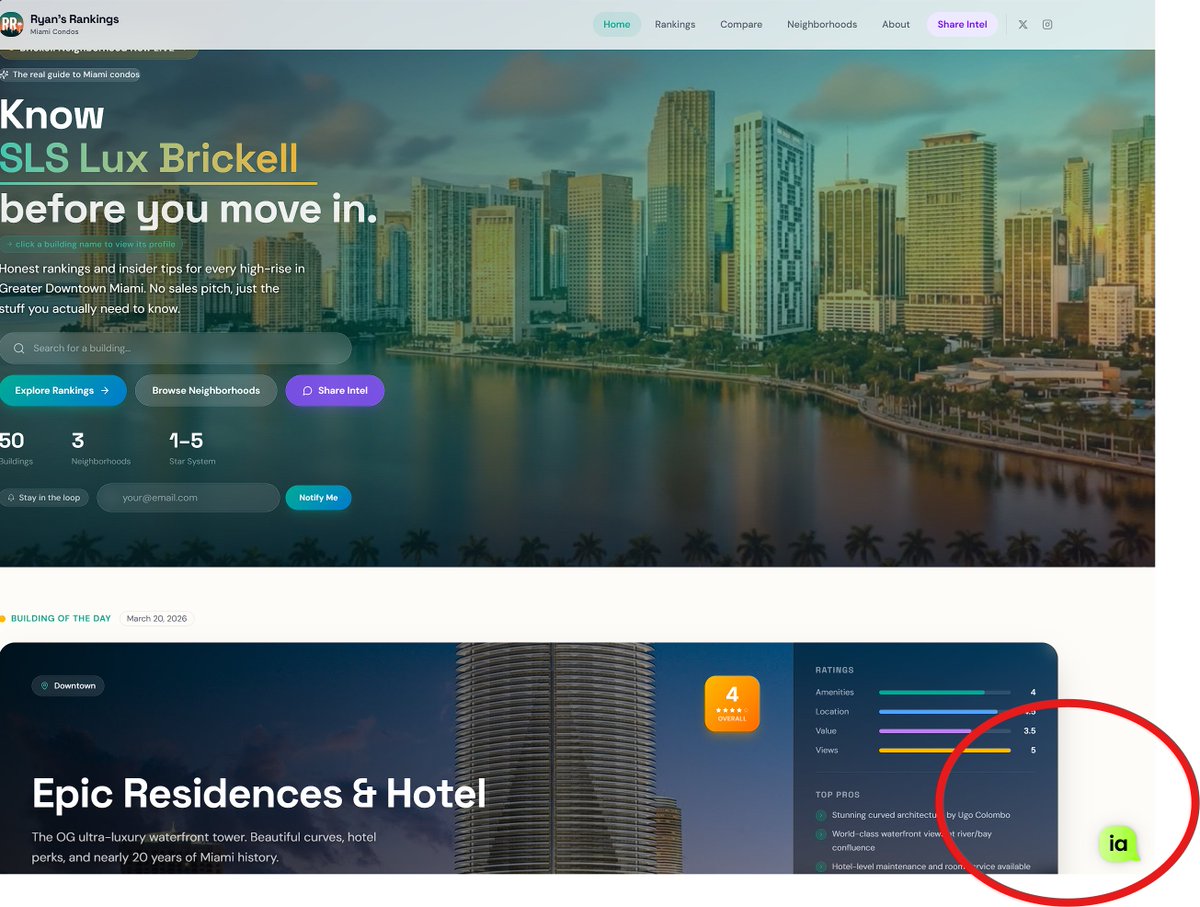Screen dimensions: 1200x907
Task: Click the Ryan's Rankings round logo
Action: coord(11,24)
